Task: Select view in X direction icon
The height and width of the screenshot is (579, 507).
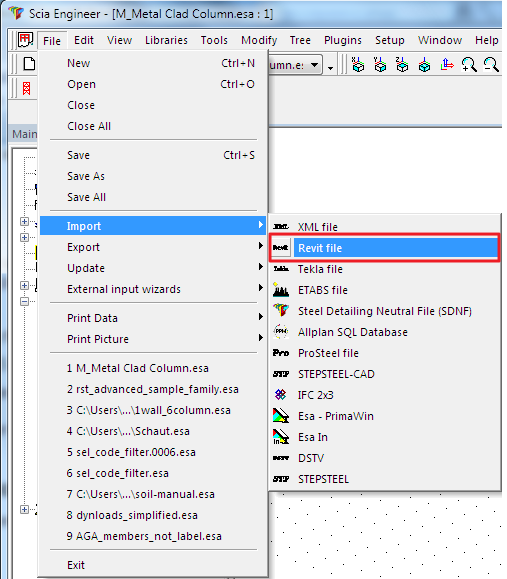Action: 358,65
